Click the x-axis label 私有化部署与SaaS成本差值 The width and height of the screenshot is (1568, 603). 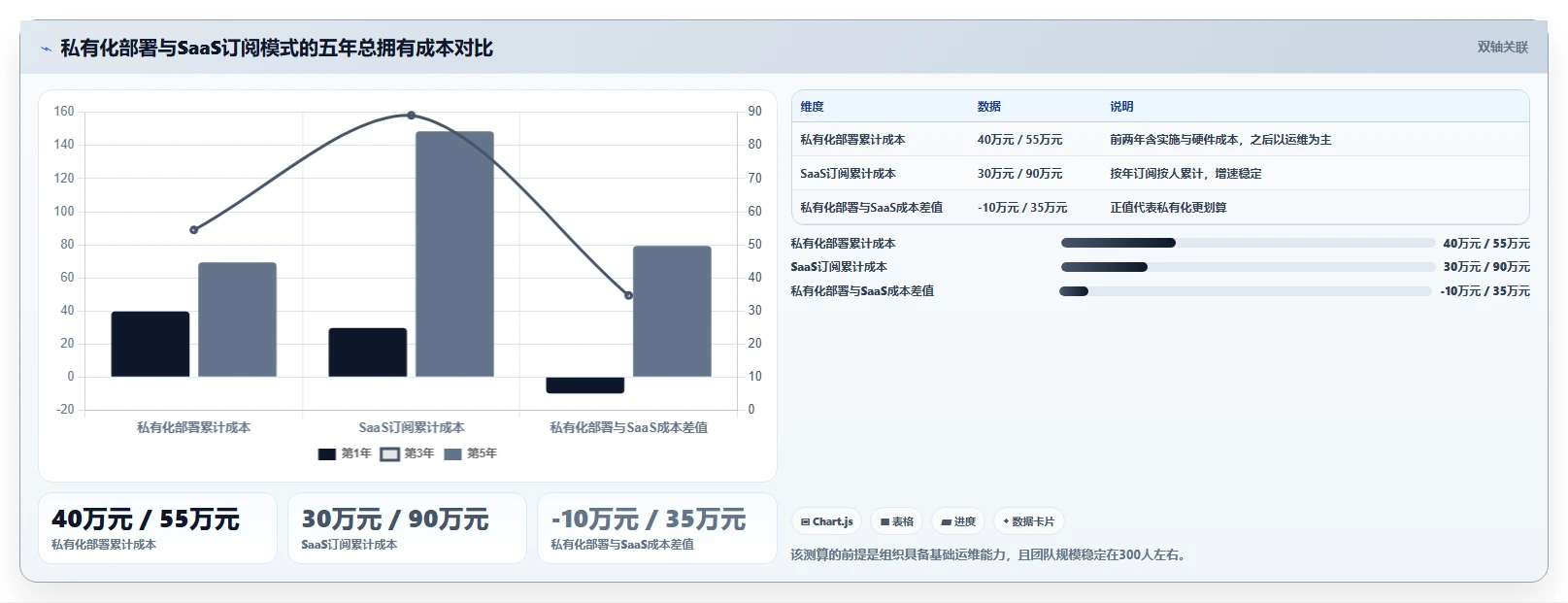[x=629, y=427]
